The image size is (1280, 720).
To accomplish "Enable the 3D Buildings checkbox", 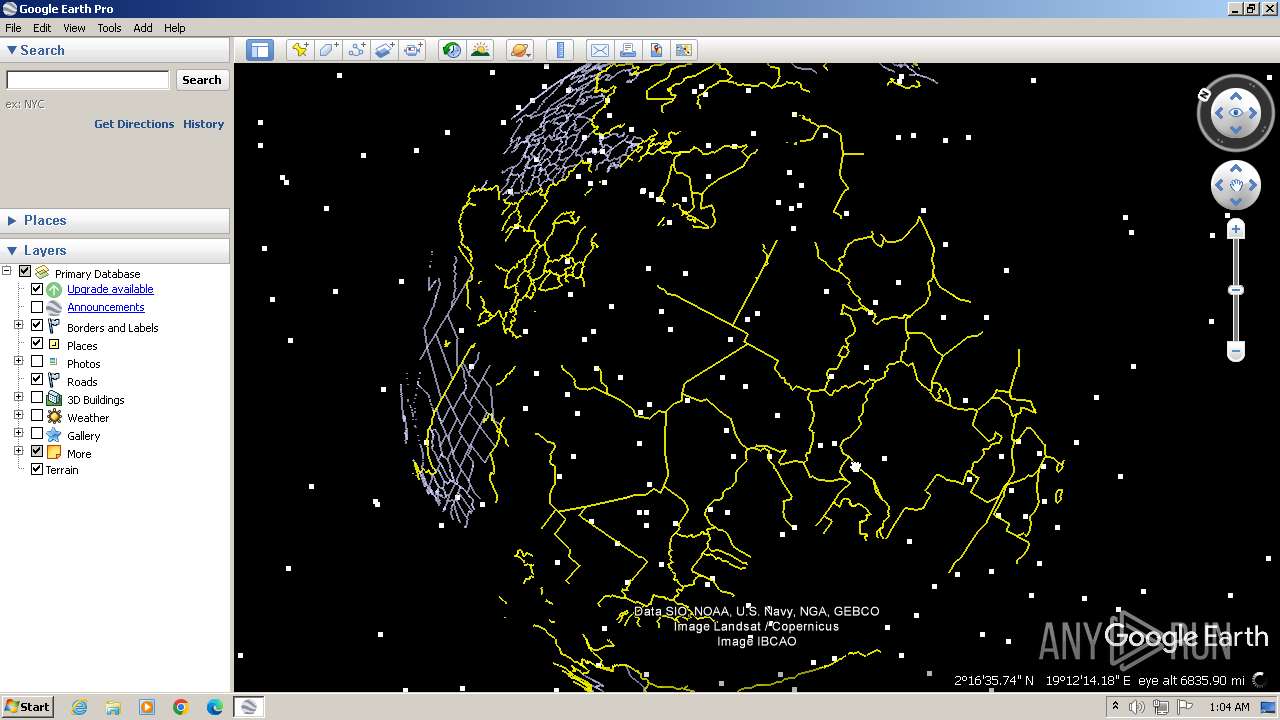I will tap(37, 397).
